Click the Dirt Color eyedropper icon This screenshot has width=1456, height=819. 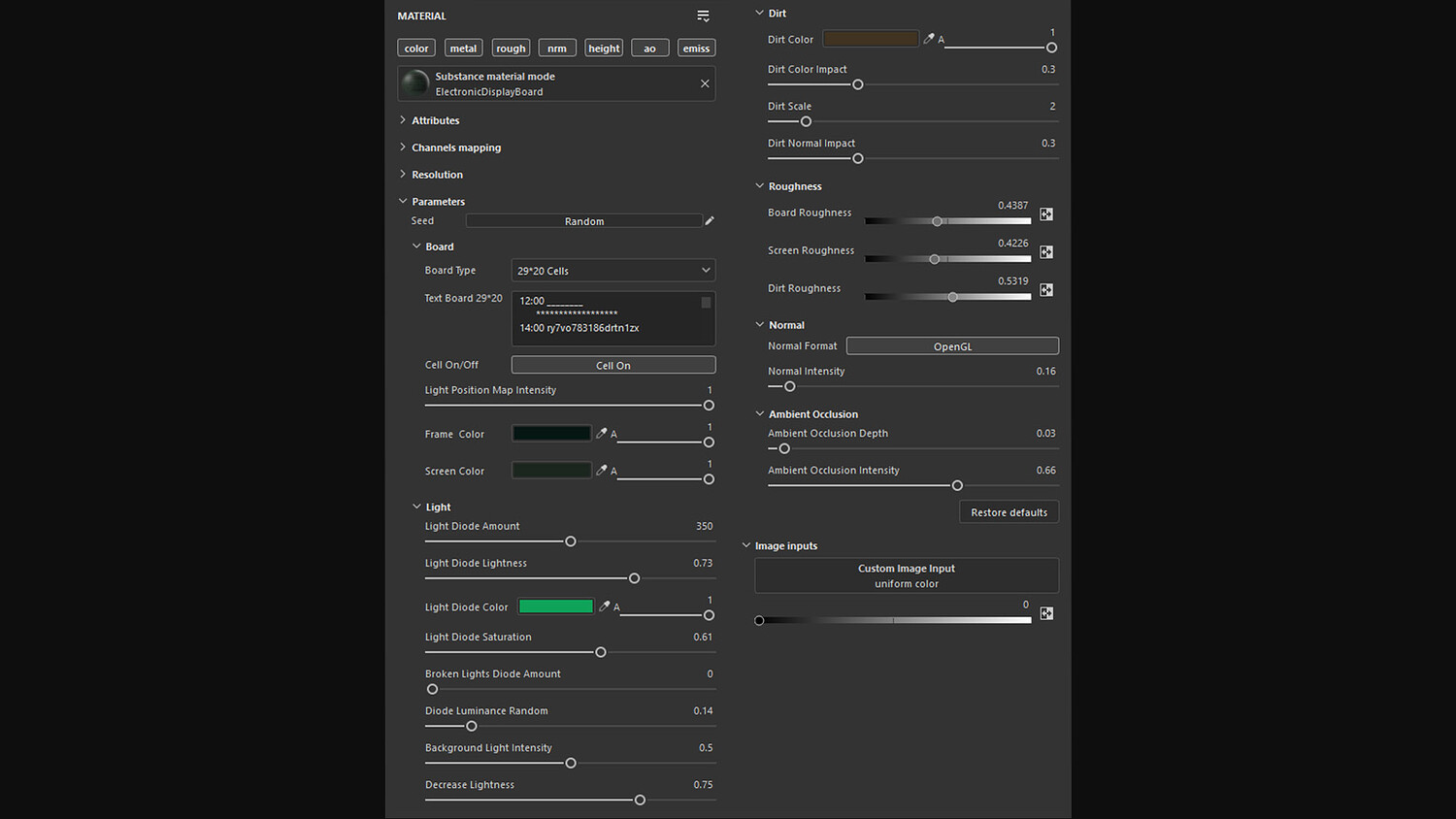pyautogui.click(x=929, y=39)
